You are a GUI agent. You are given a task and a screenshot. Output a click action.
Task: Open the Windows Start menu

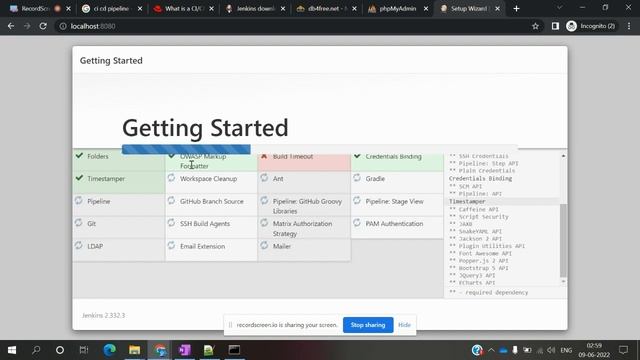pyautogui.click(x=12, y=350)
